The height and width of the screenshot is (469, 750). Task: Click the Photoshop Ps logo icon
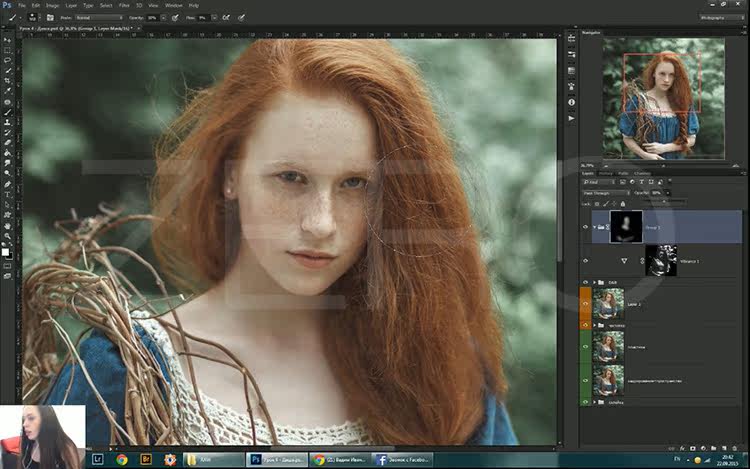click(7, 5)
